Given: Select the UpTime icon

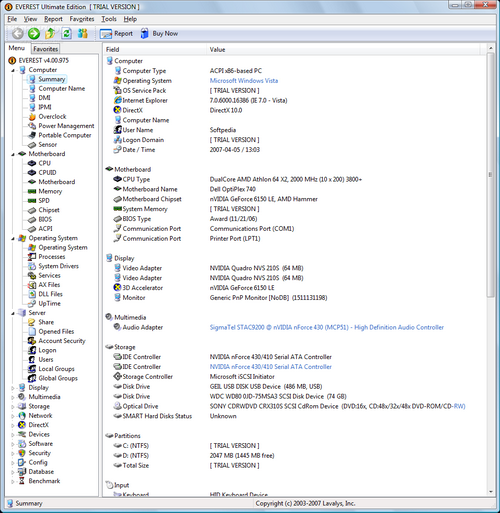Looking at the screenshot, I should [x=32, y=303].
